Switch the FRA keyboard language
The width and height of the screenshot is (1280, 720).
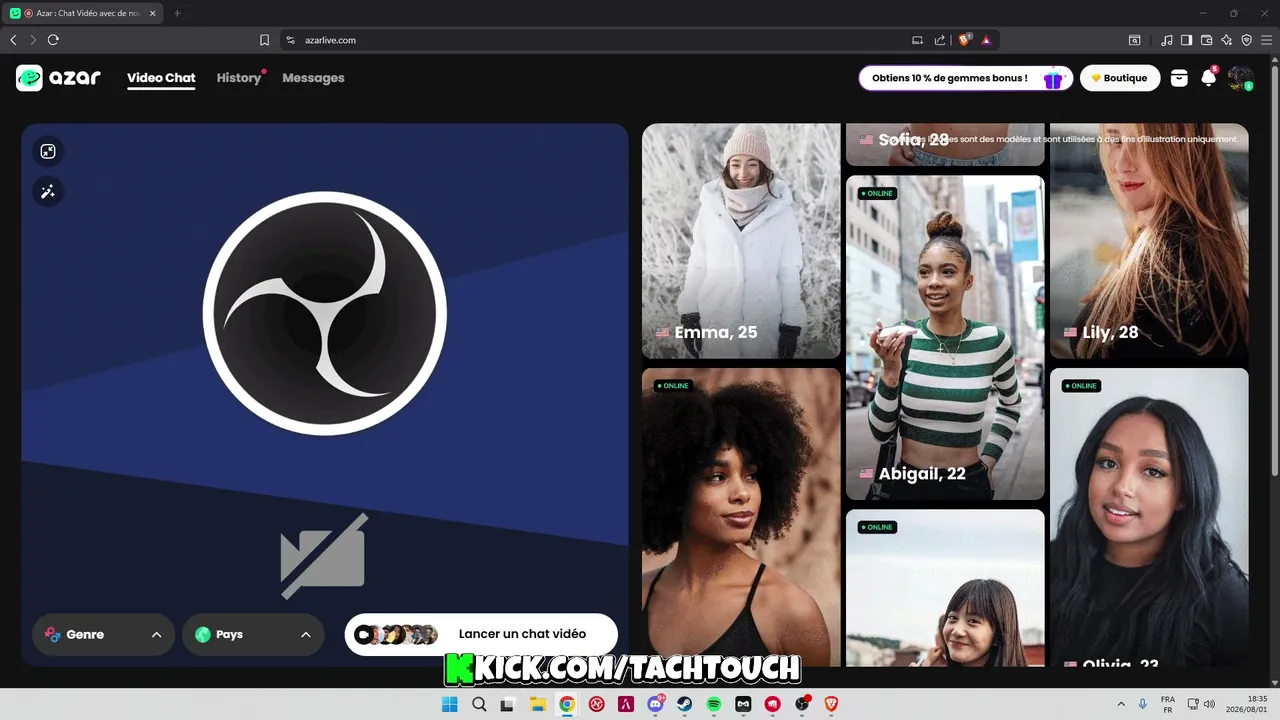click(x=1167, y=704)
